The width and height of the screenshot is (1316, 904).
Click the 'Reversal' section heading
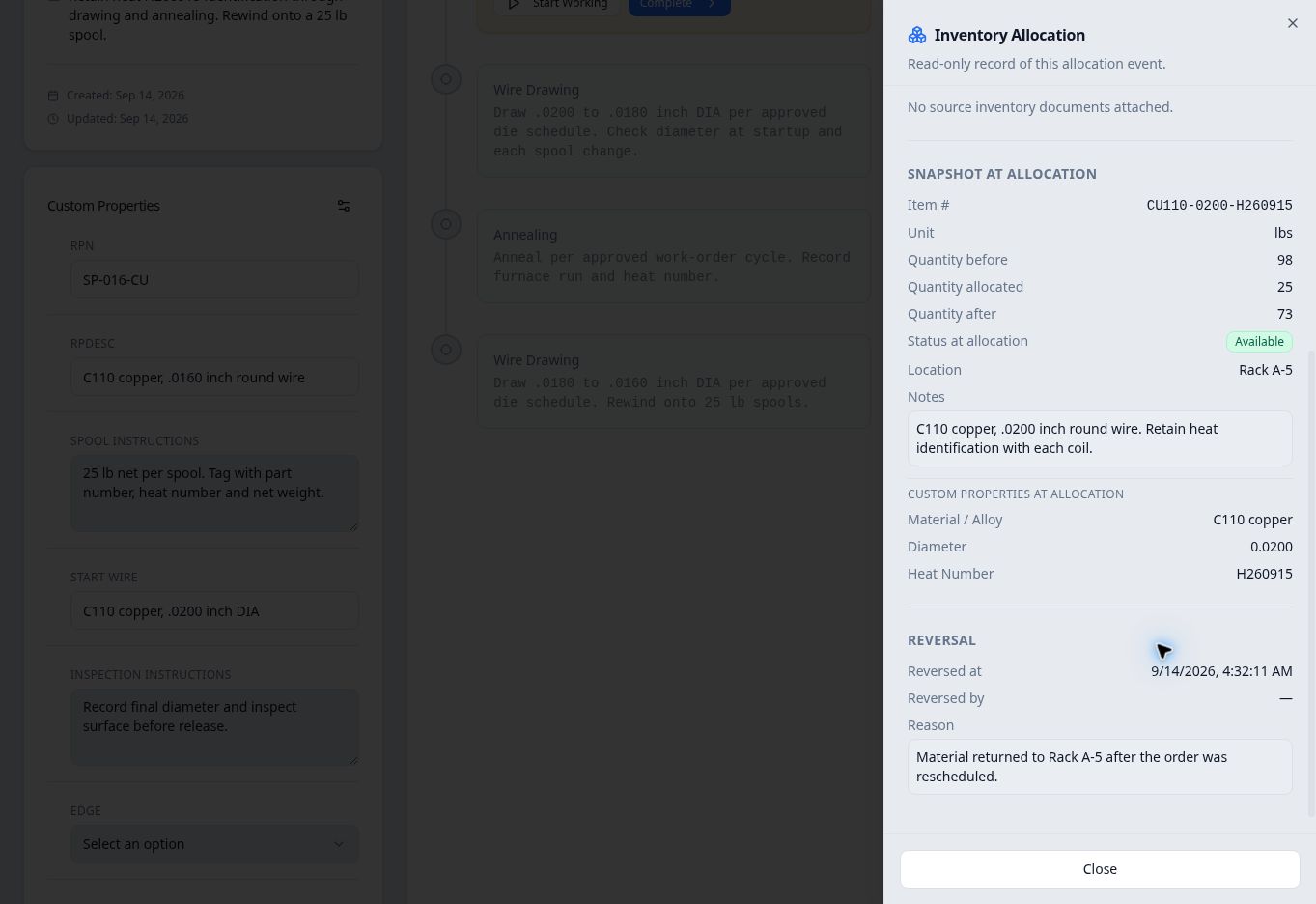click(x=941, y=640)
